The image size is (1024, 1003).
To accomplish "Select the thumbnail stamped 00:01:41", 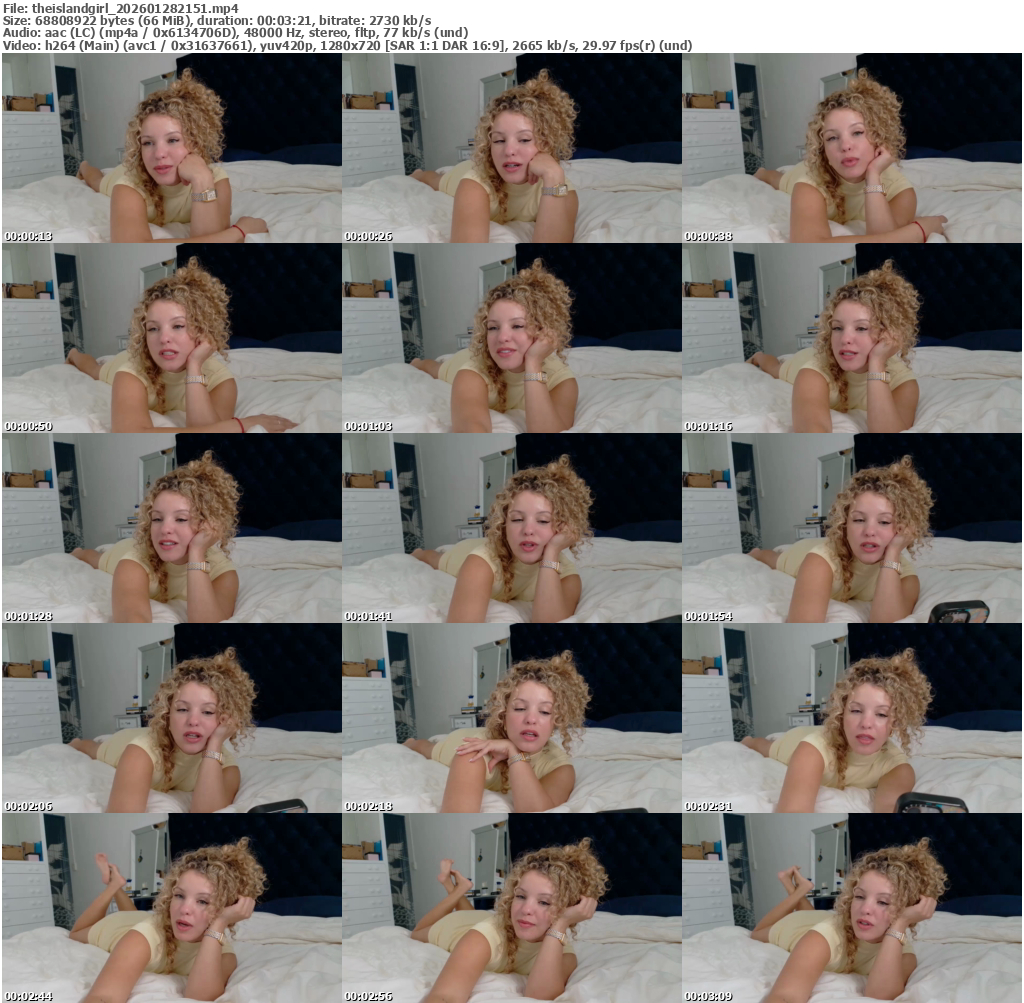I will point(511,528).
